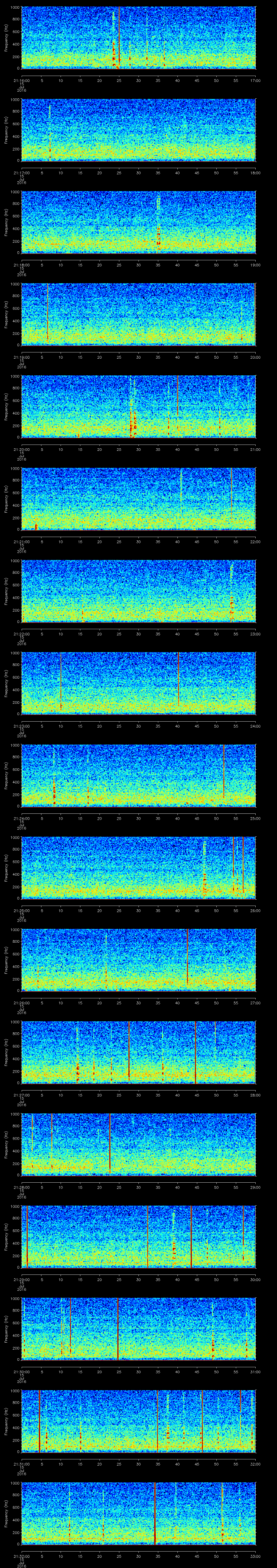The height and width of the screenshot is (1568, 277).
Task: Click the 21:18:00 start time label
Action: point(21,265)
